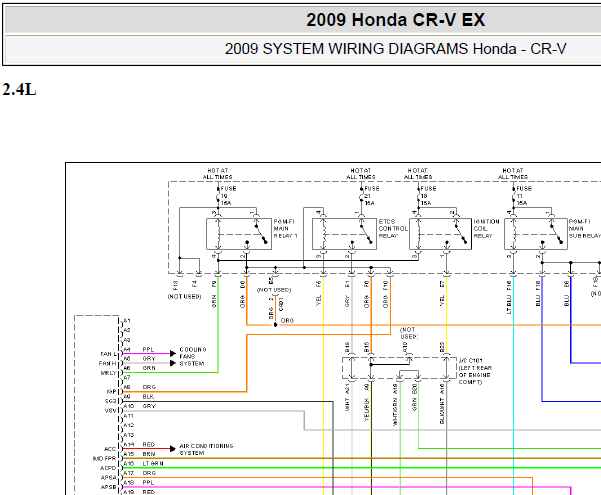
Task: Click the 'APSA' pin name
Action: tap(108, 478)
